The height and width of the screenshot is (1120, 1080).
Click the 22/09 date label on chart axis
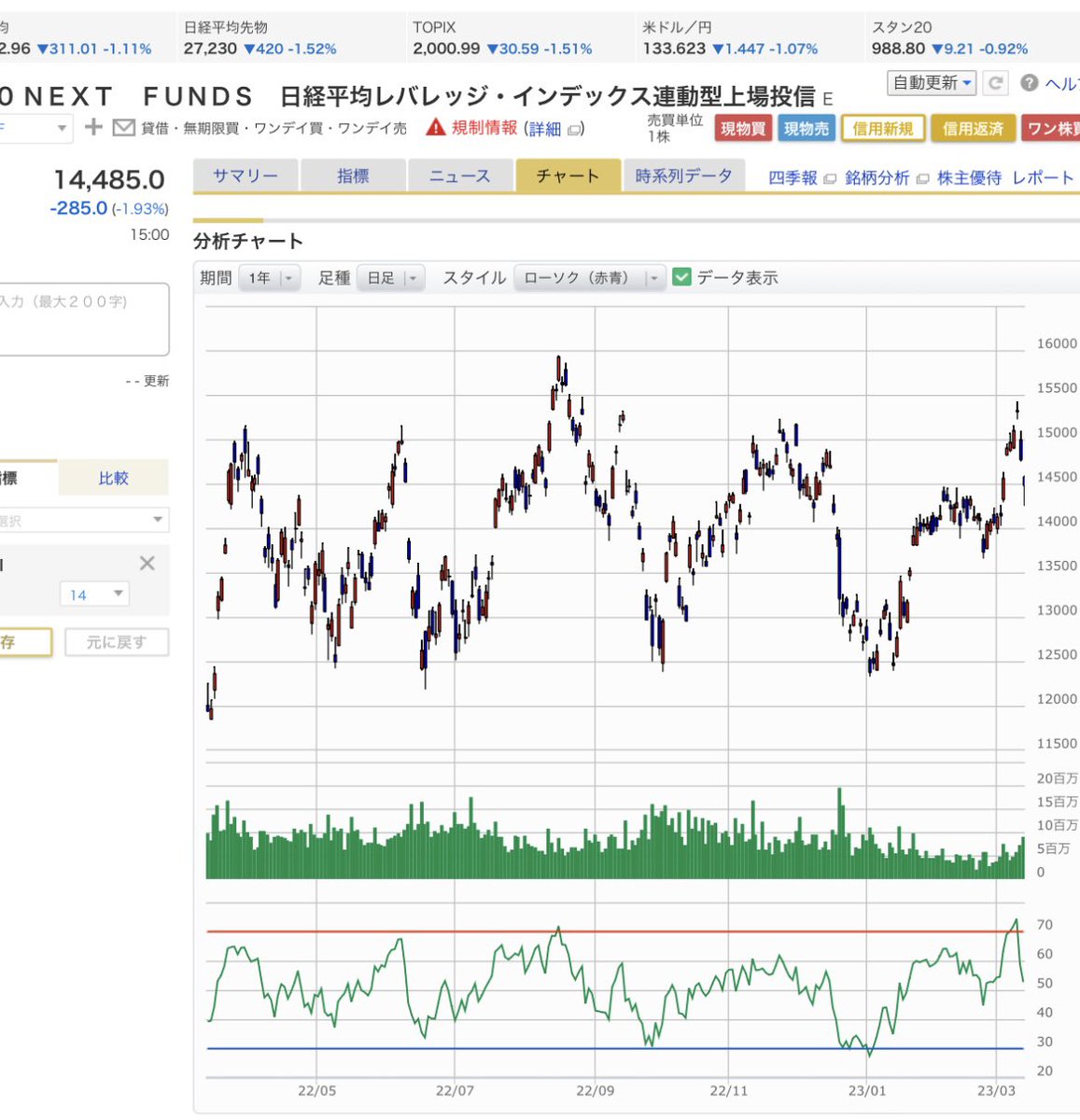click(x=596, y=1091)
